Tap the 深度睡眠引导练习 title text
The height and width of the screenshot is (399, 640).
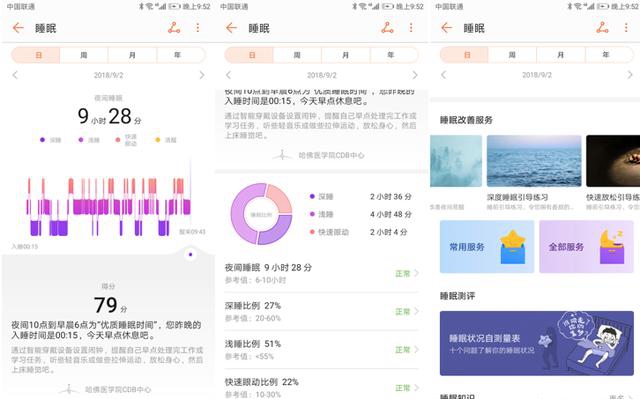coord(517,197)
